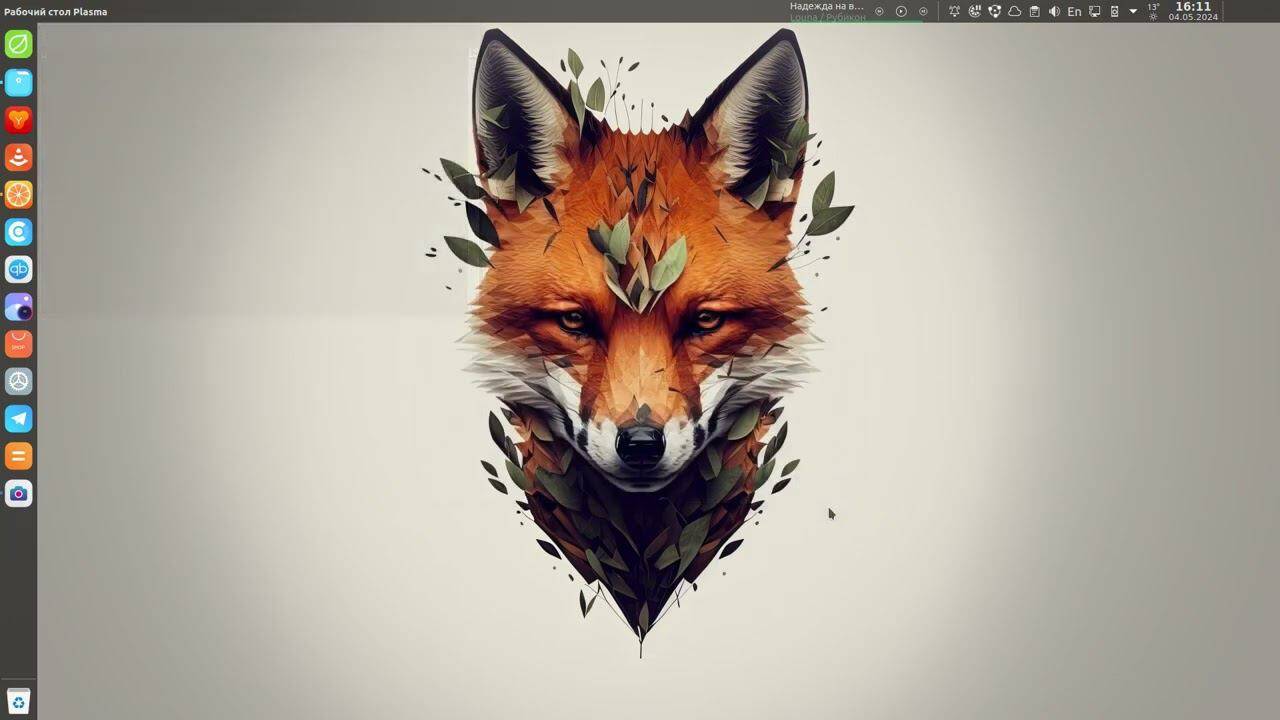Open the green leaf app in dock
Screen dimensions: 1280x720
19,44
